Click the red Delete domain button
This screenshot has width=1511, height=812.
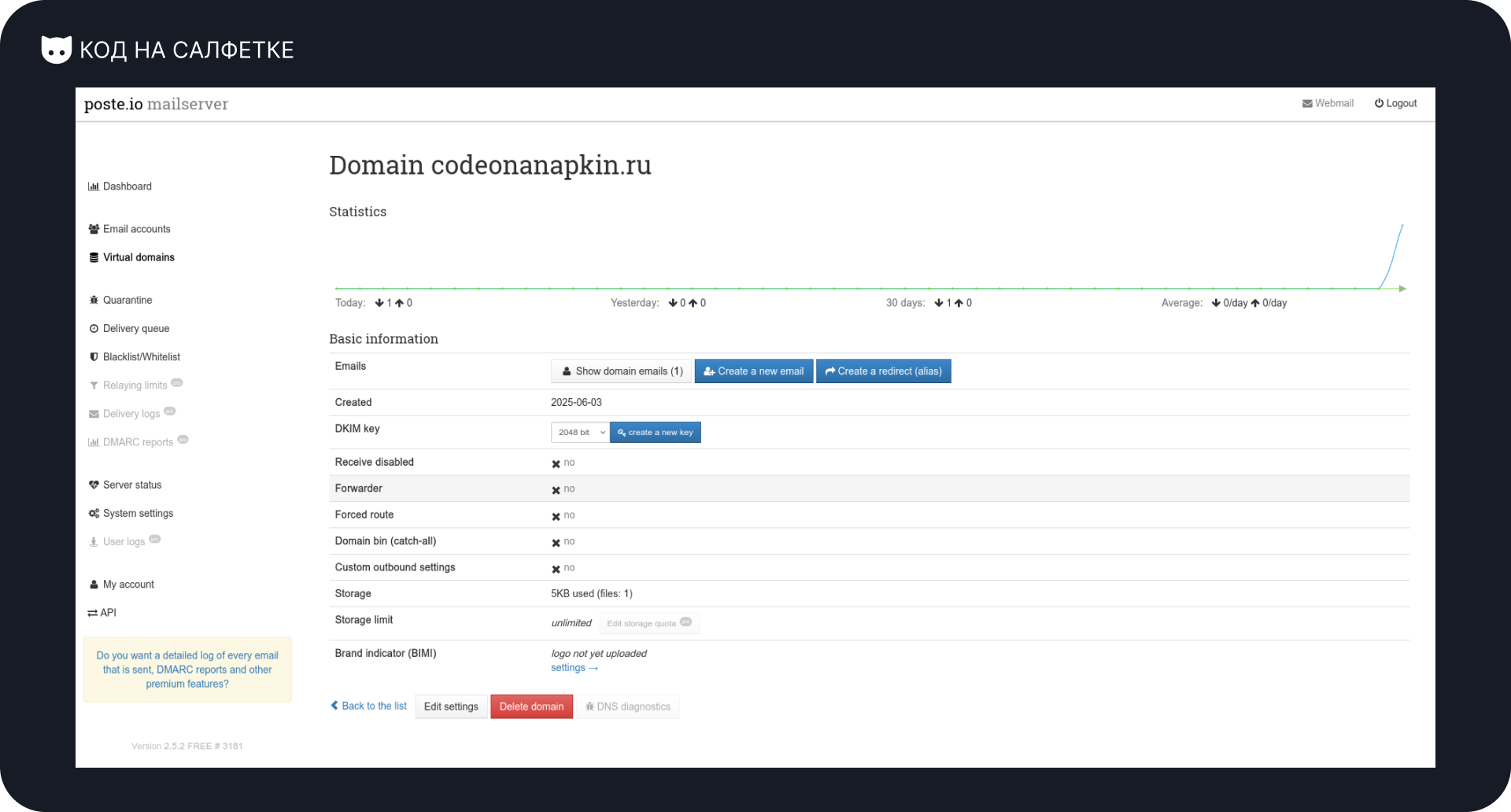[x=532, y=707]
